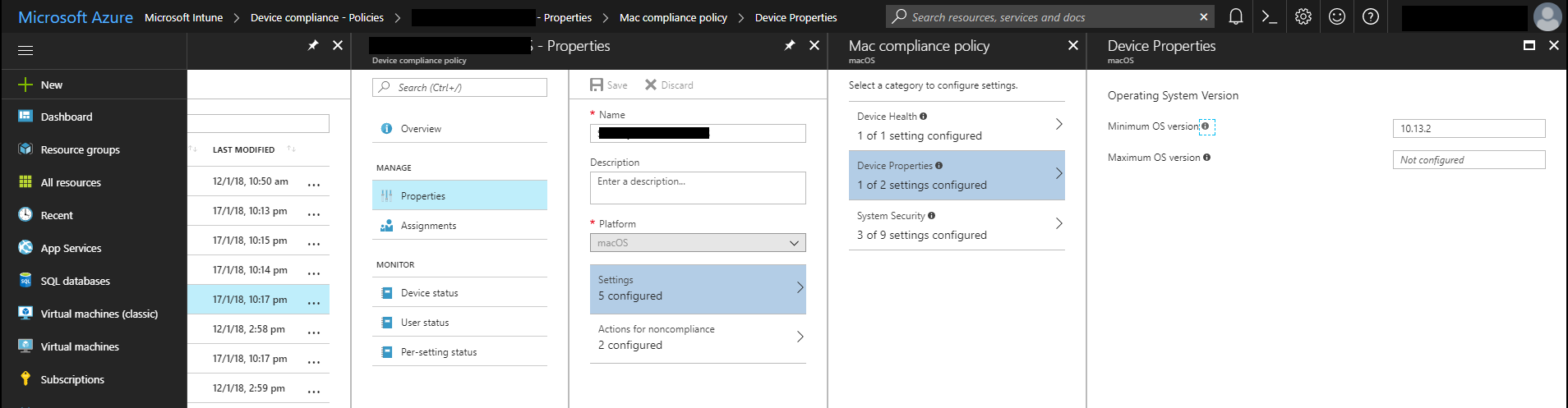Open the portal settings gear
Viewport: 1568px width, 408px height.
pyautogui.click(x=1303, y=16)
